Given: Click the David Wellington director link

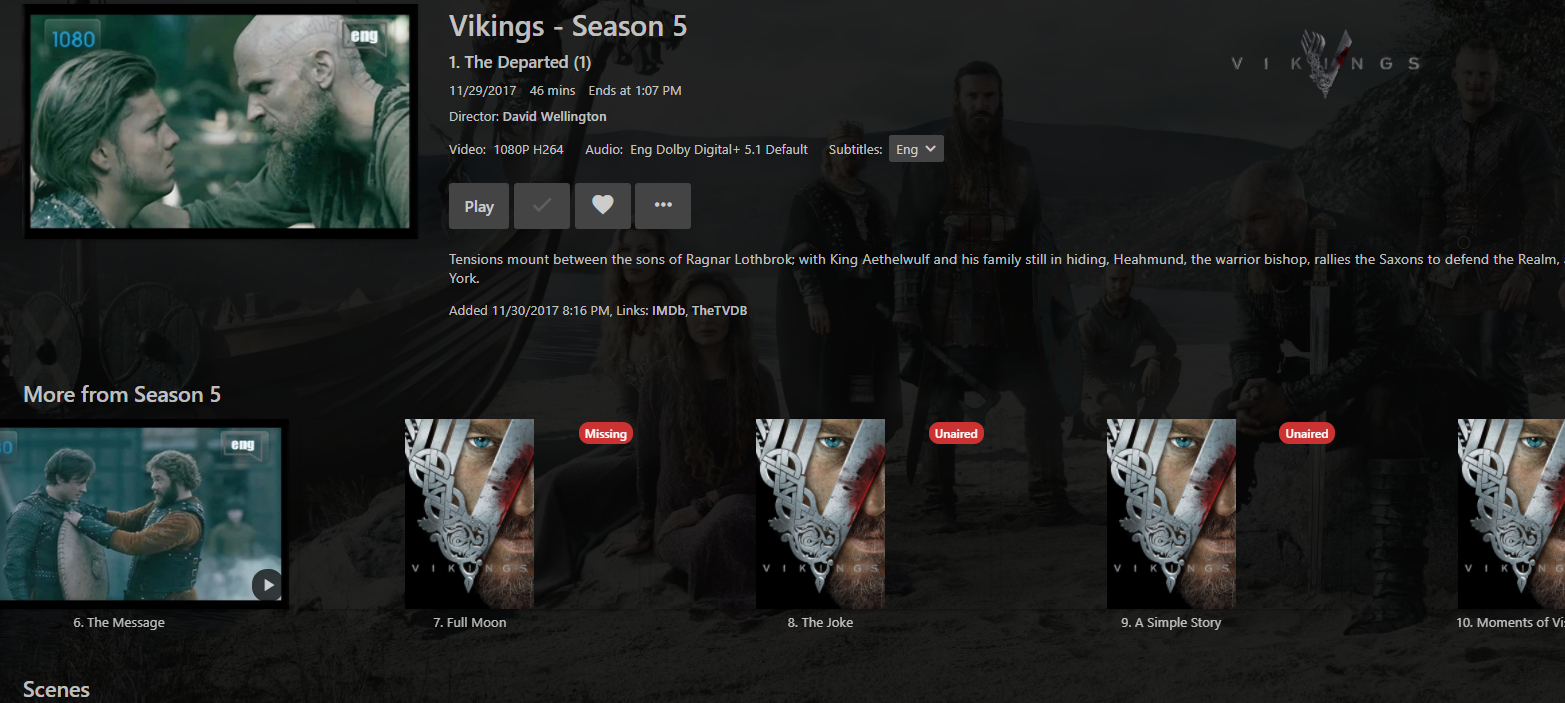Looking at the screenshot, I should click(554, 117).
